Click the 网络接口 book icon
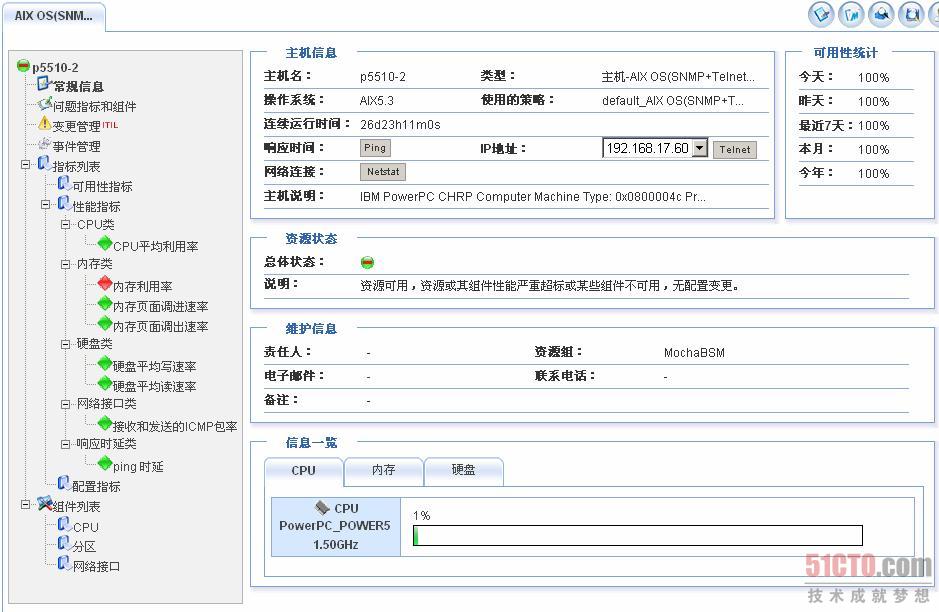The width and height of the screenshot is (939, 612). tap(64, 563)
